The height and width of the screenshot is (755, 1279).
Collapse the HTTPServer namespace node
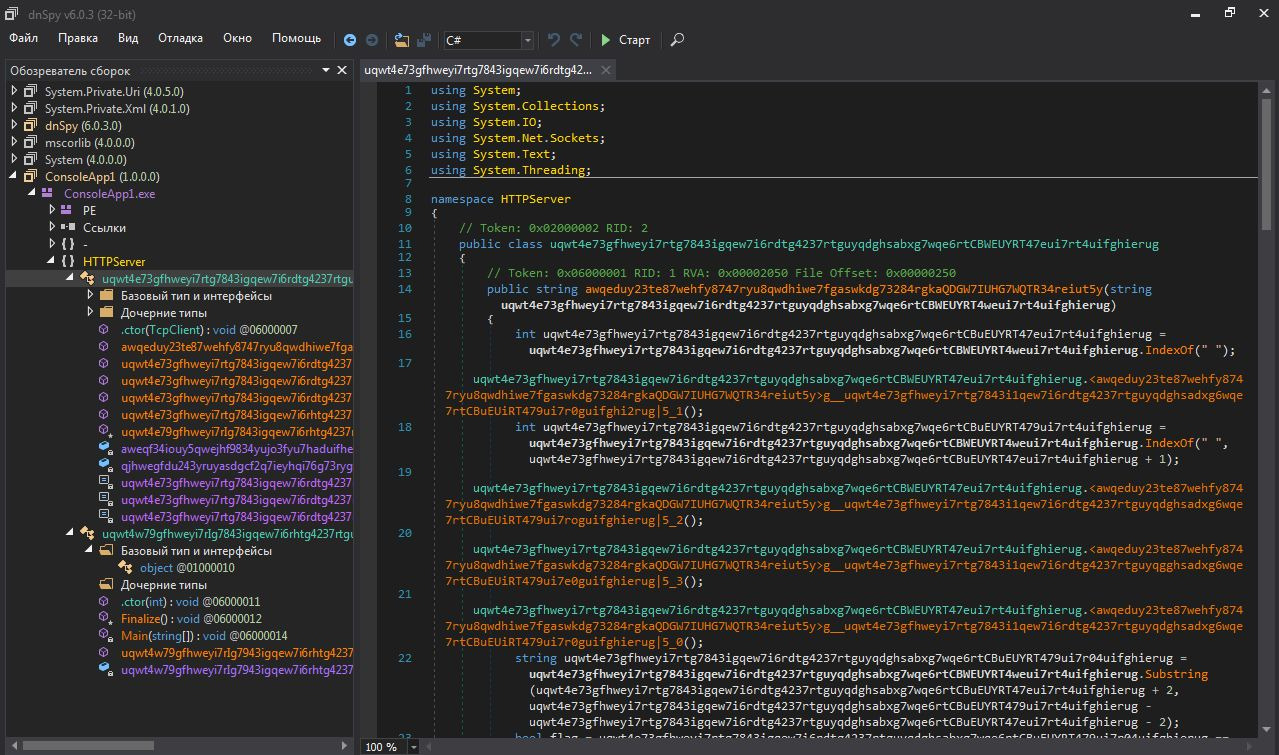52,261
